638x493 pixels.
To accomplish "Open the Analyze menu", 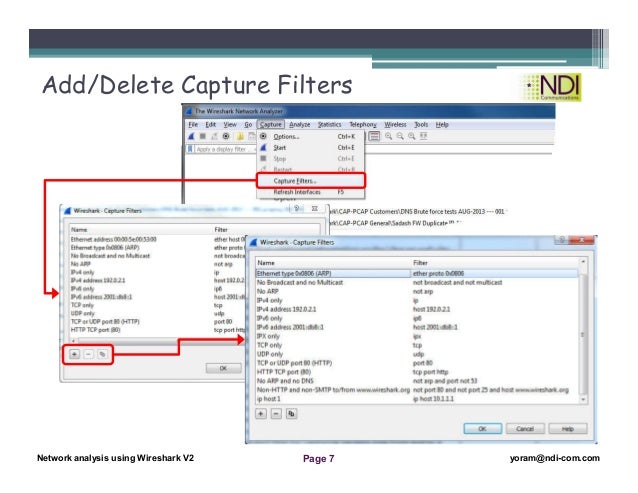I will (299, 124).
